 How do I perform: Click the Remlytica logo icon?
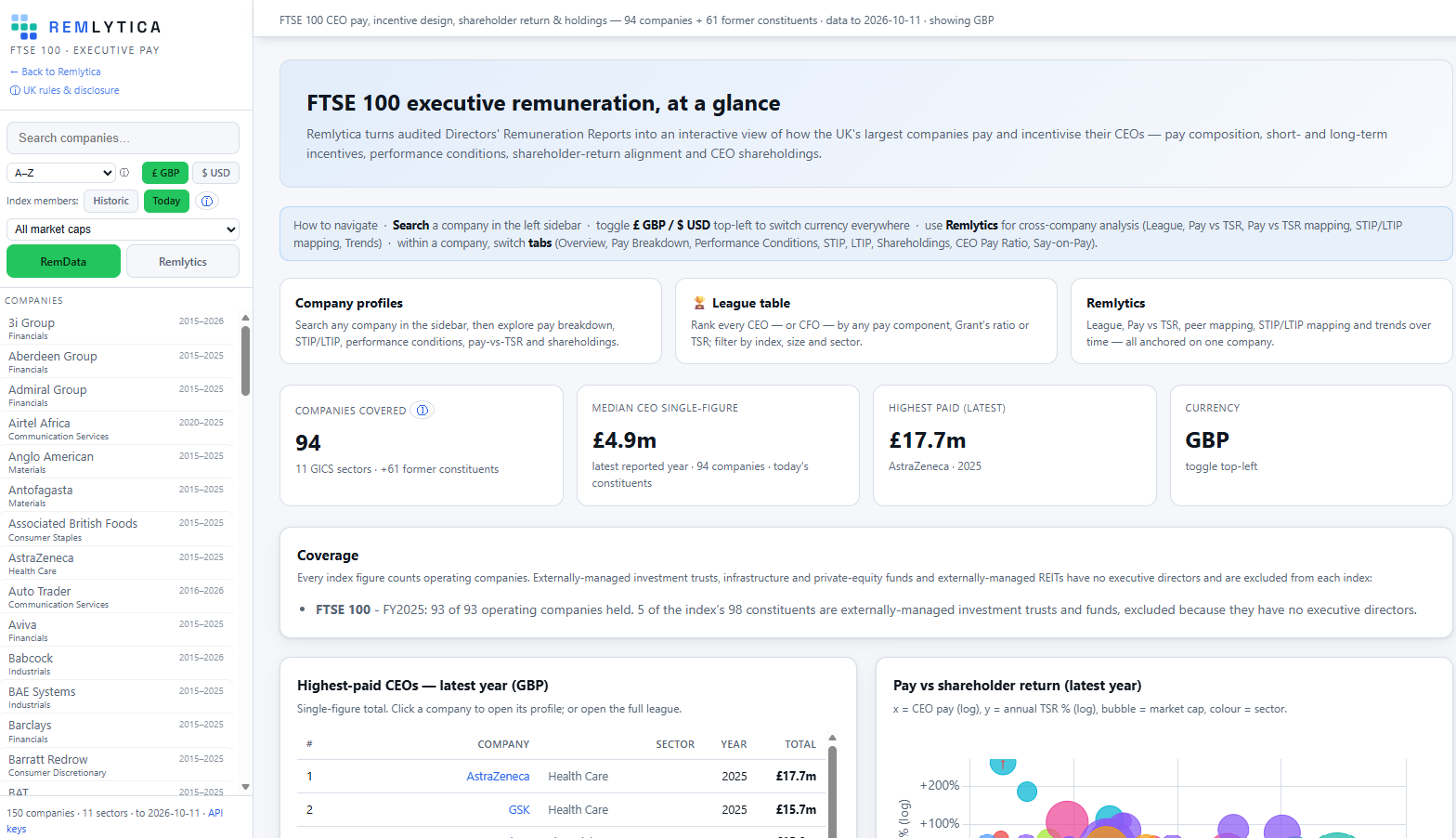24,28
